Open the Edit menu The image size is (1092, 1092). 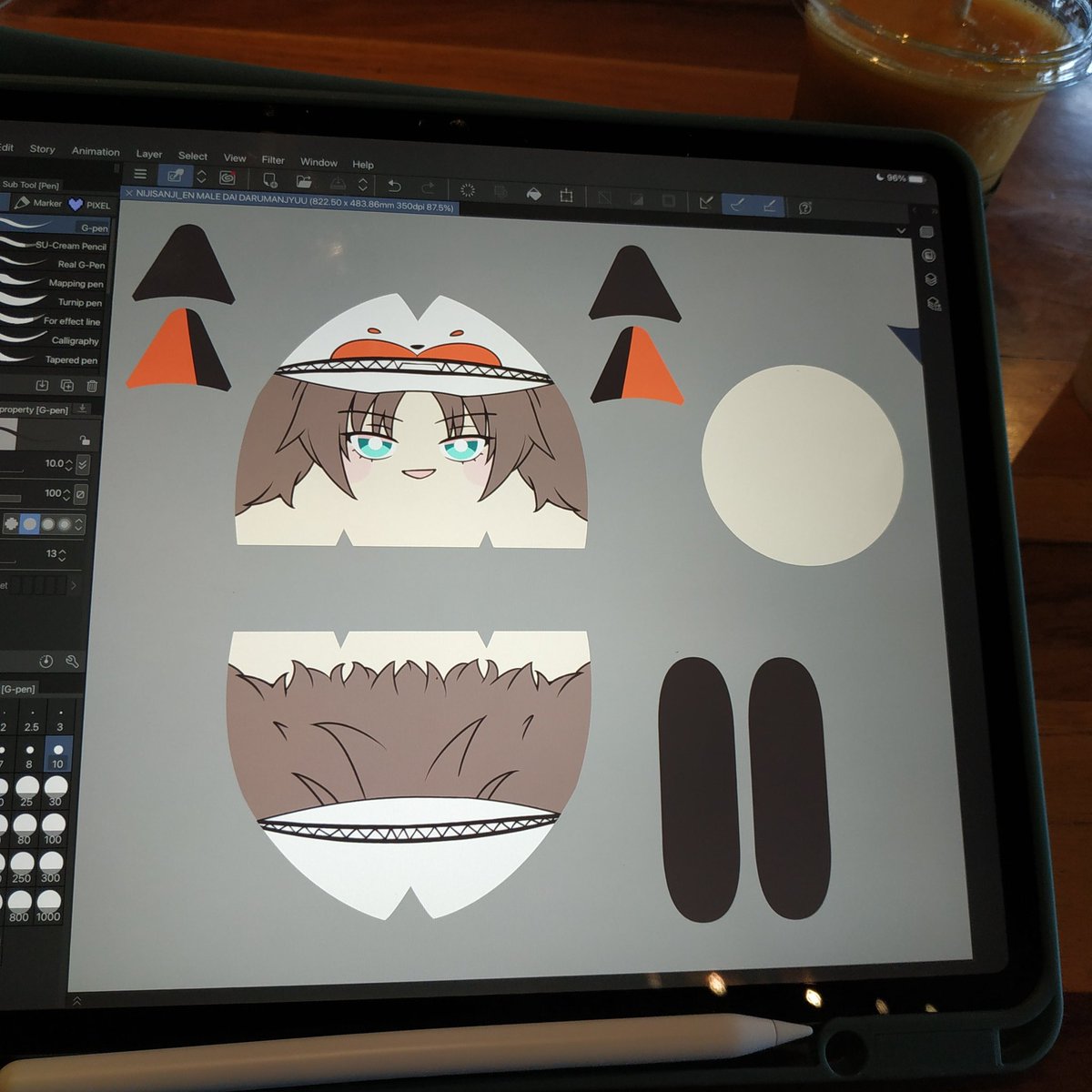point(6,147)
